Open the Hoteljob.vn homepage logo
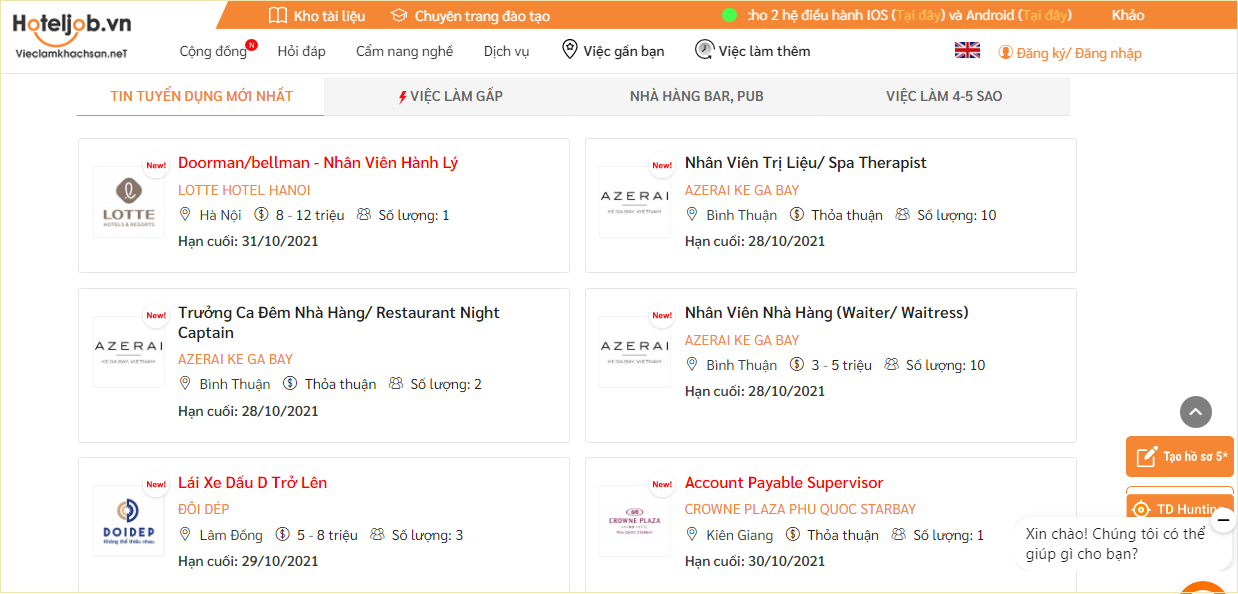Screen dimensions: 1238x594 coord(73,34)
